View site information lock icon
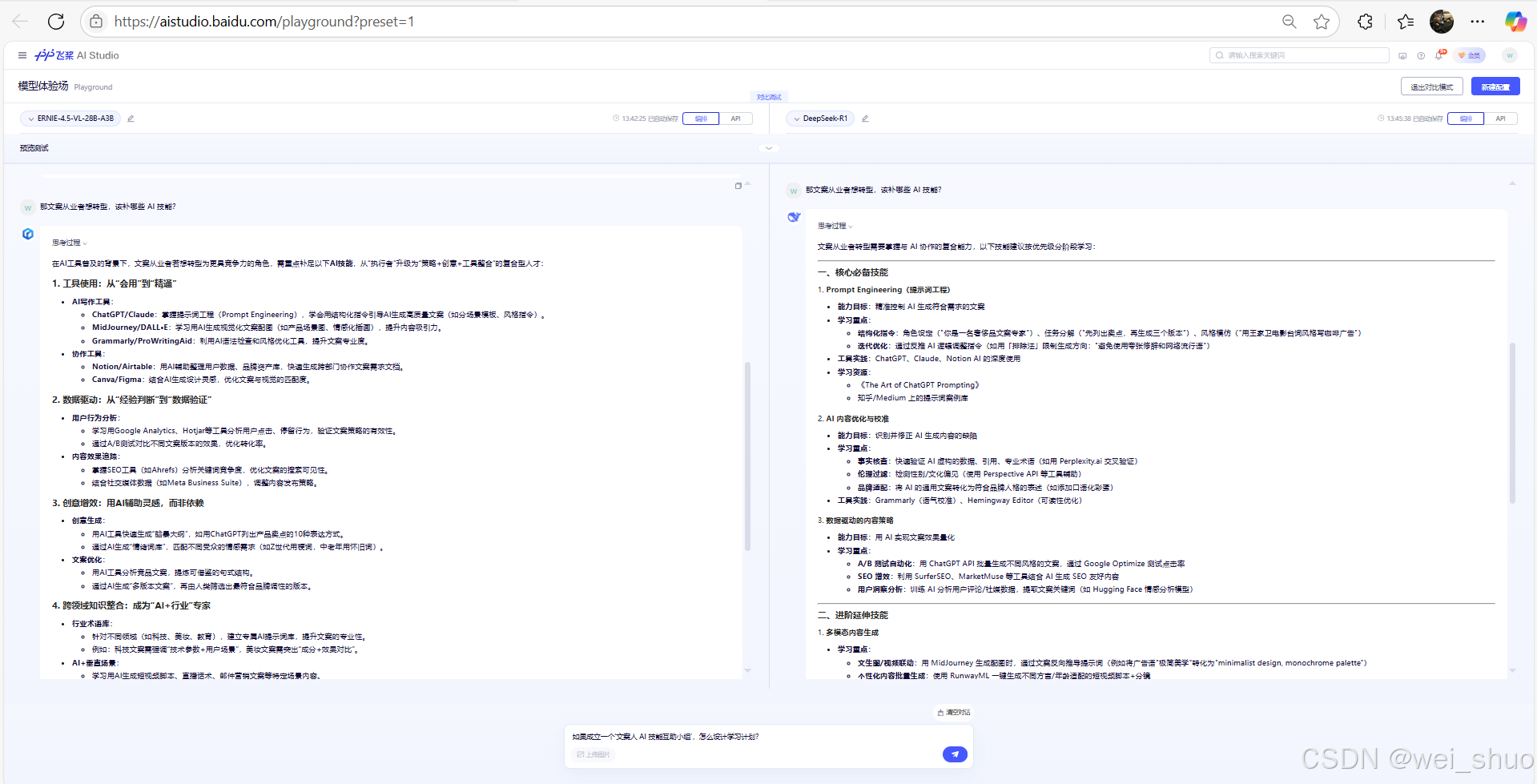The height and width of the screenshot is (784, 1537). 96,22
